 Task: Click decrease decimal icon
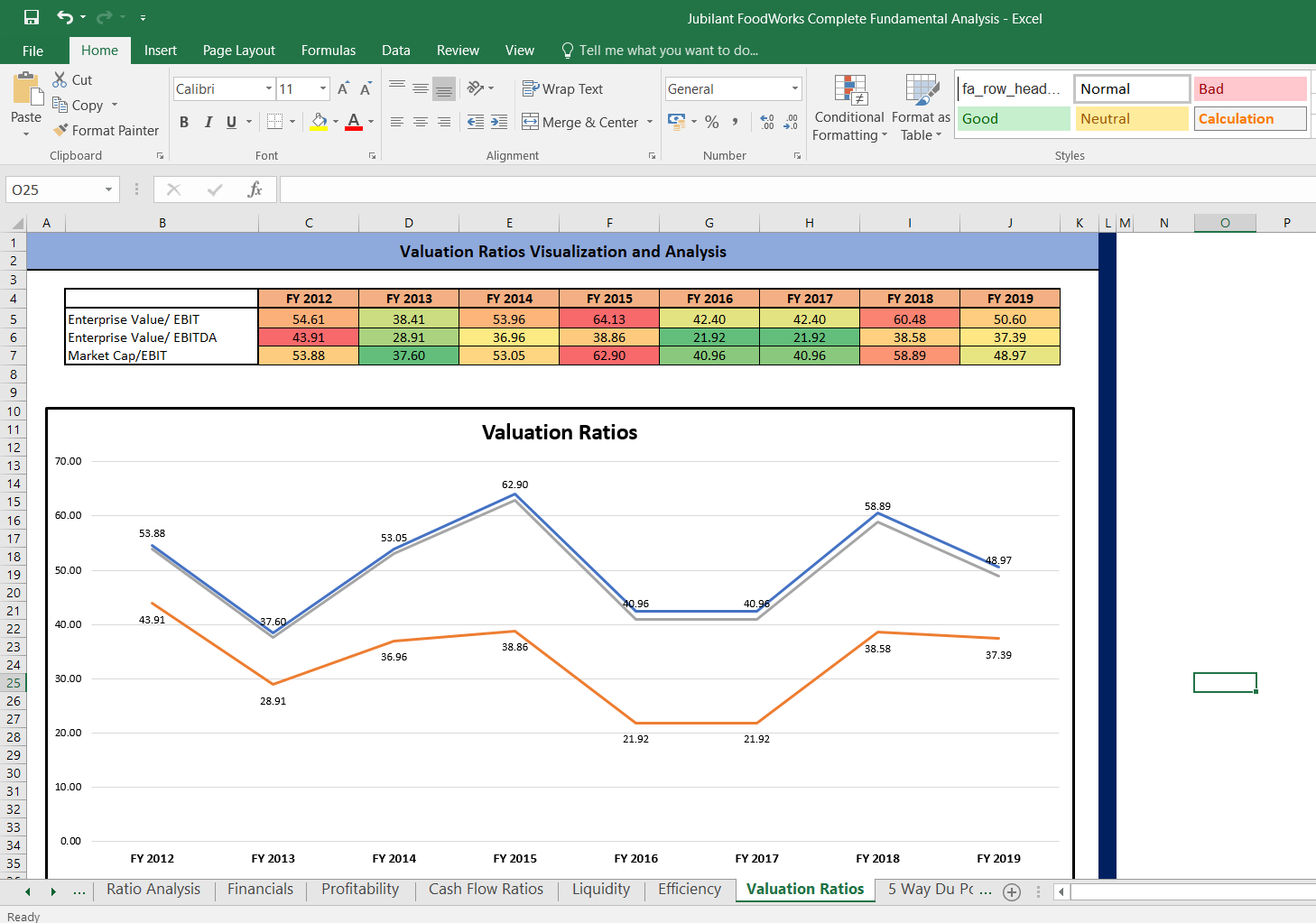click(x=791, y=122)
